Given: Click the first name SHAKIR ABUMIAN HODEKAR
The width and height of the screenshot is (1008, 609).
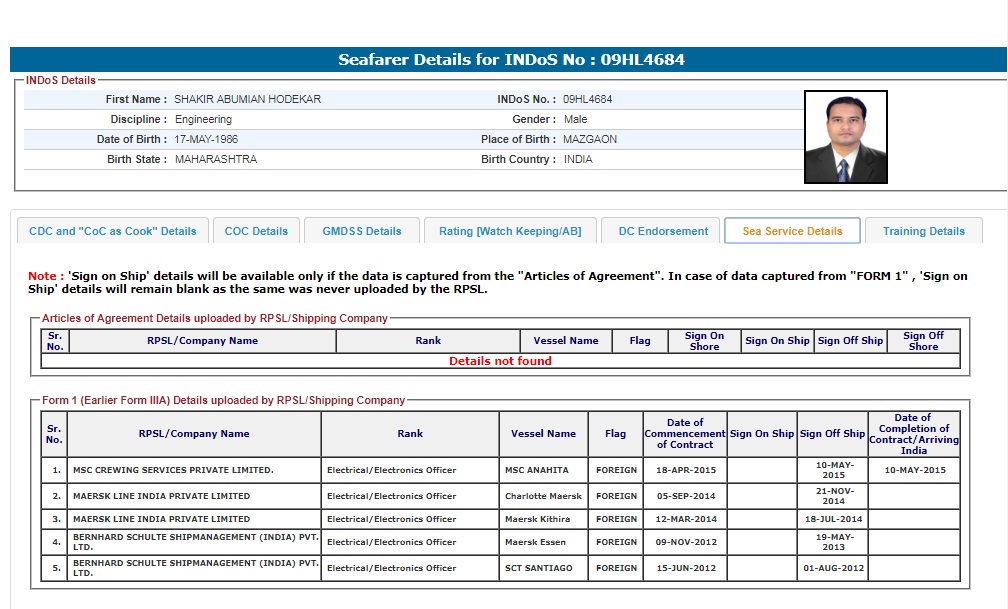Looking at the screenshot, I should 247,100.
